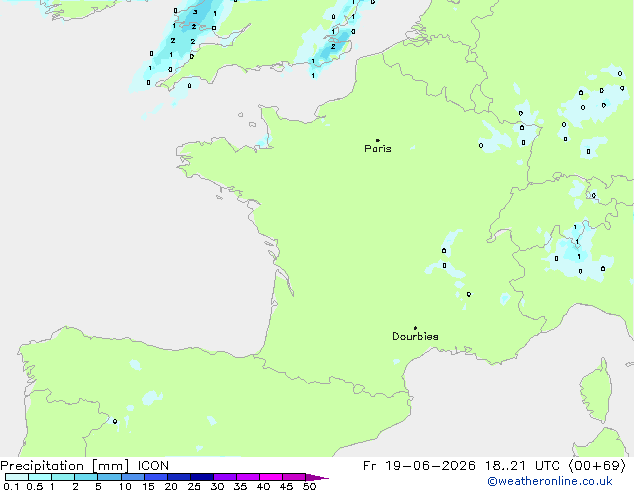Viewport: 634px width, 490px height.
Task: Click the '35' legend scale value
Action: click(x=240, y=486)
